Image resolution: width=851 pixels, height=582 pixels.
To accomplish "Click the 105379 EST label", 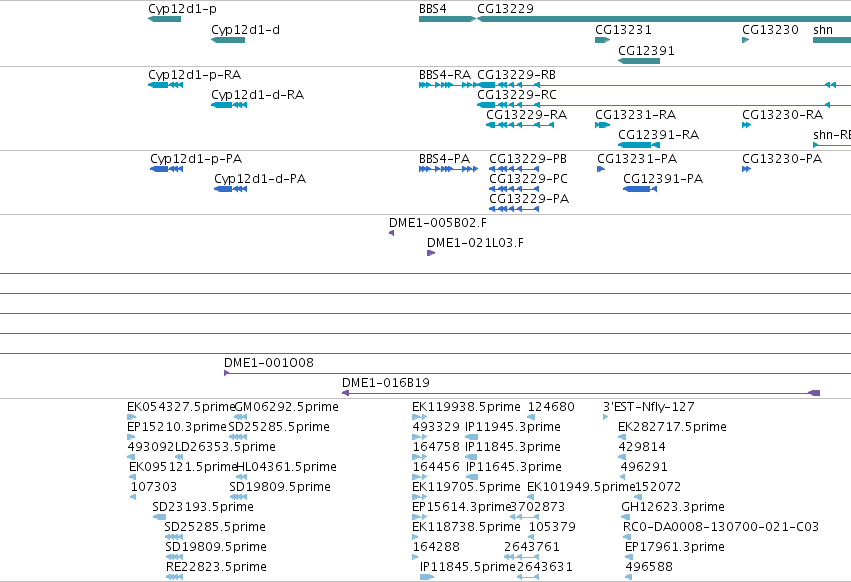I will pos(552,527).
